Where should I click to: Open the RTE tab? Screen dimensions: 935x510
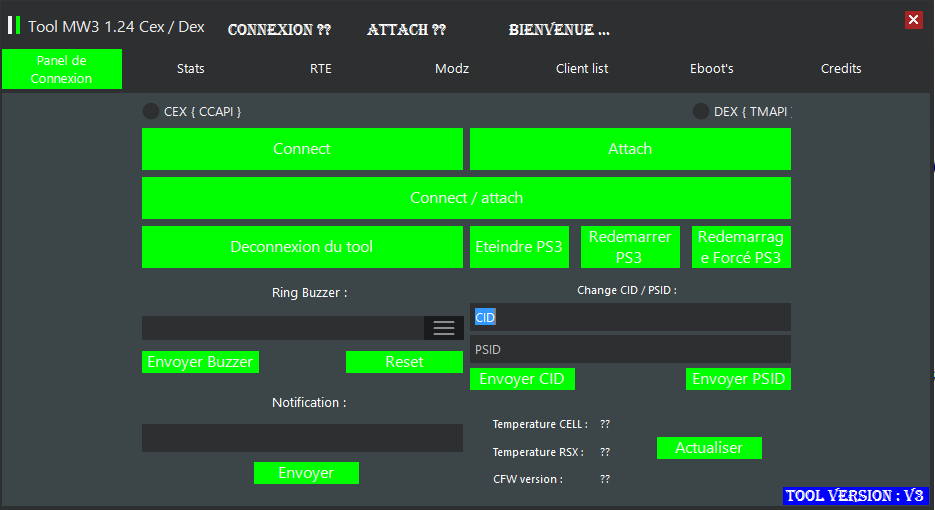pos(321,69)
